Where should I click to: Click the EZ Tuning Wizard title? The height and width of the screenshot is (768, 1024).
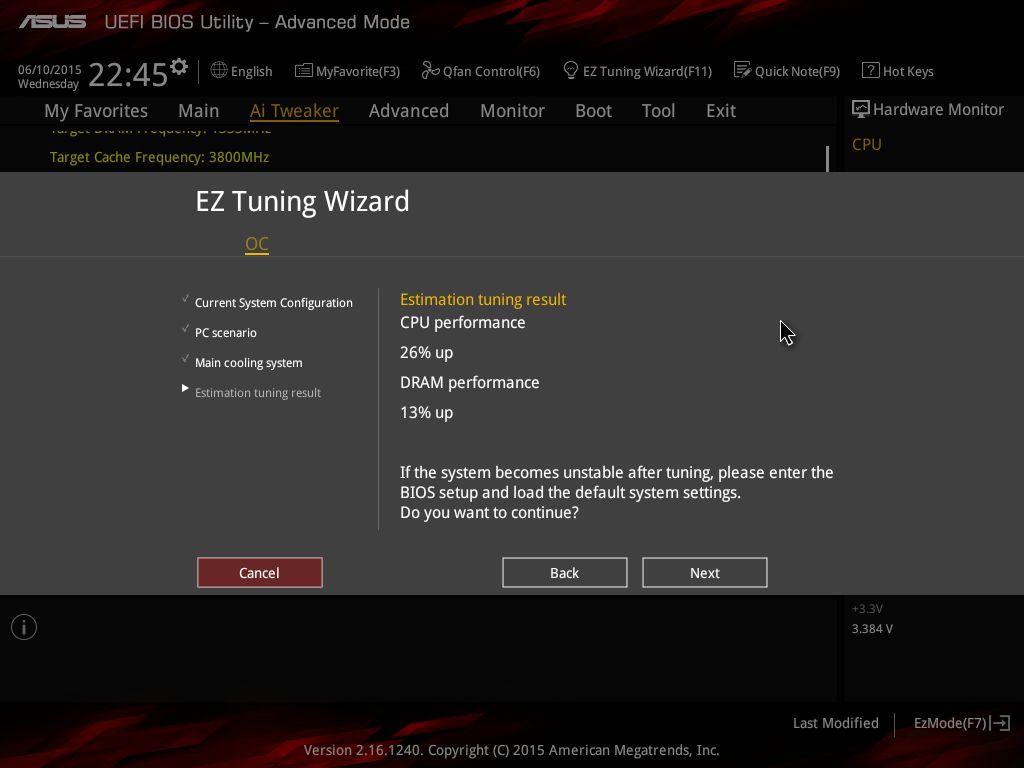302,201
